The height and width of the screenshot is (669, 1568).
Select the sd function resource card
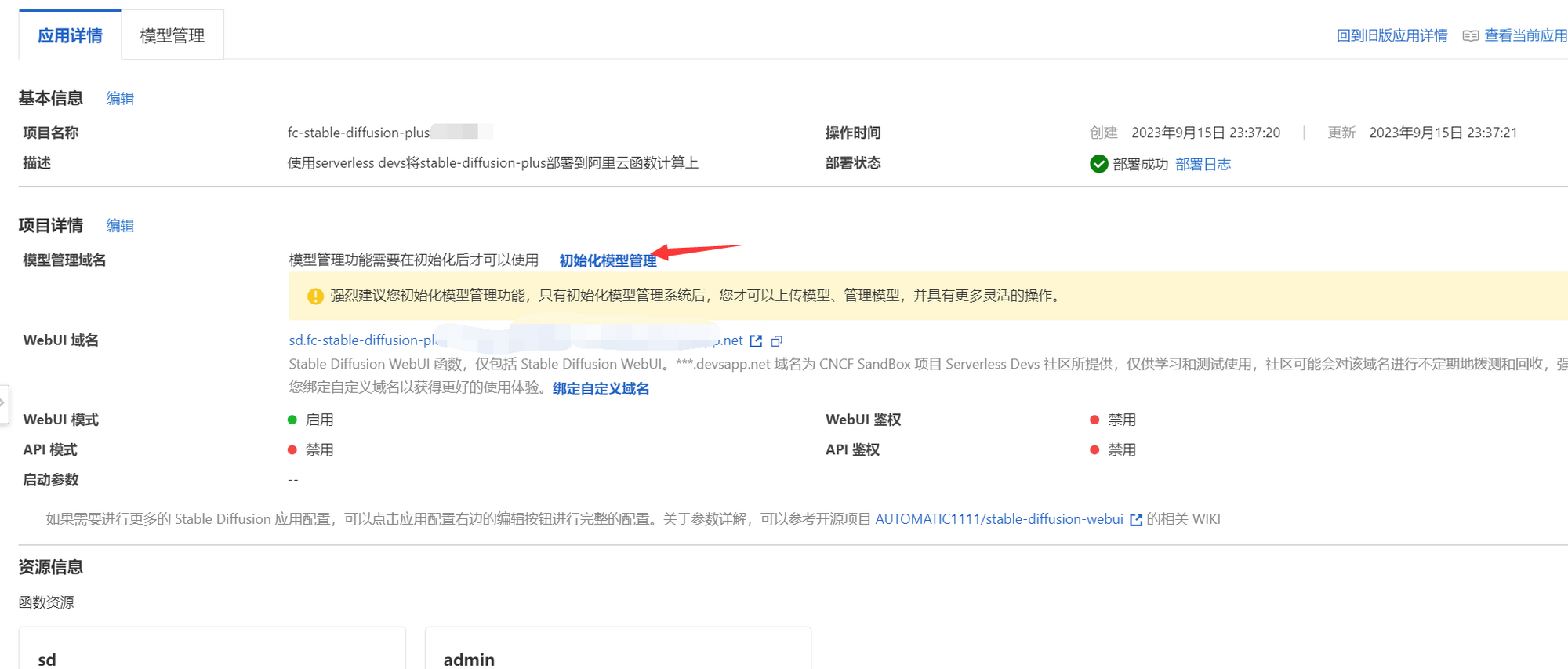coord(212,648)
